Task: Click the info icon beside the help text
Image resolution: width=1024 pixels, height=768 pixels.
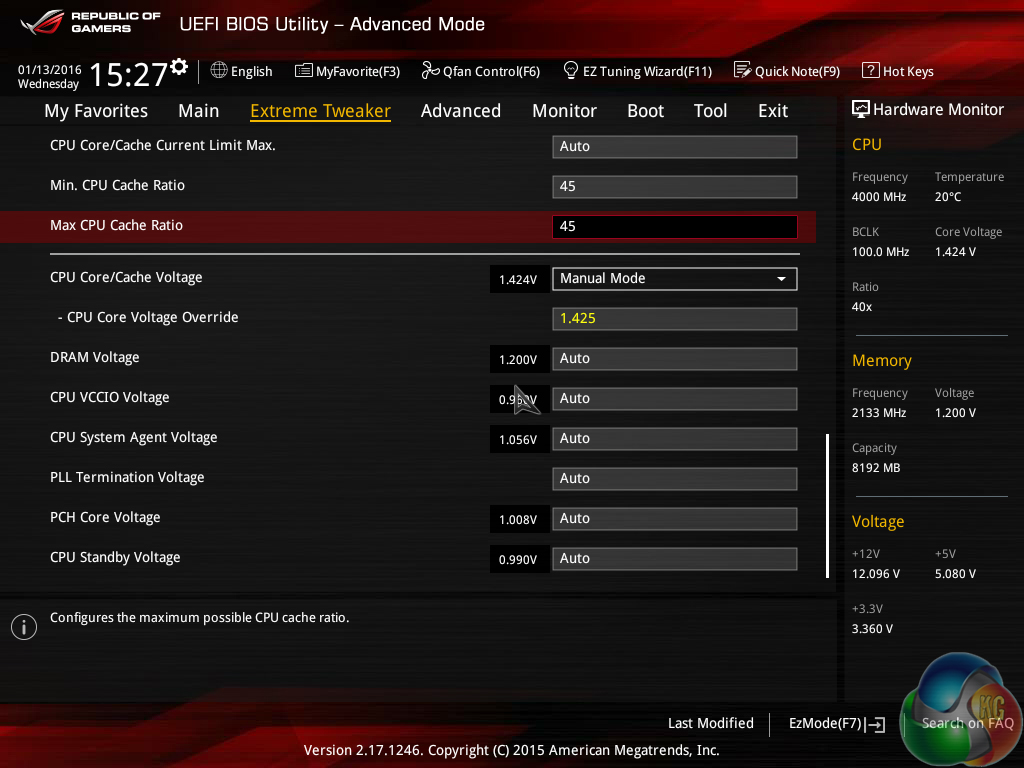Action: click(24, 627)
